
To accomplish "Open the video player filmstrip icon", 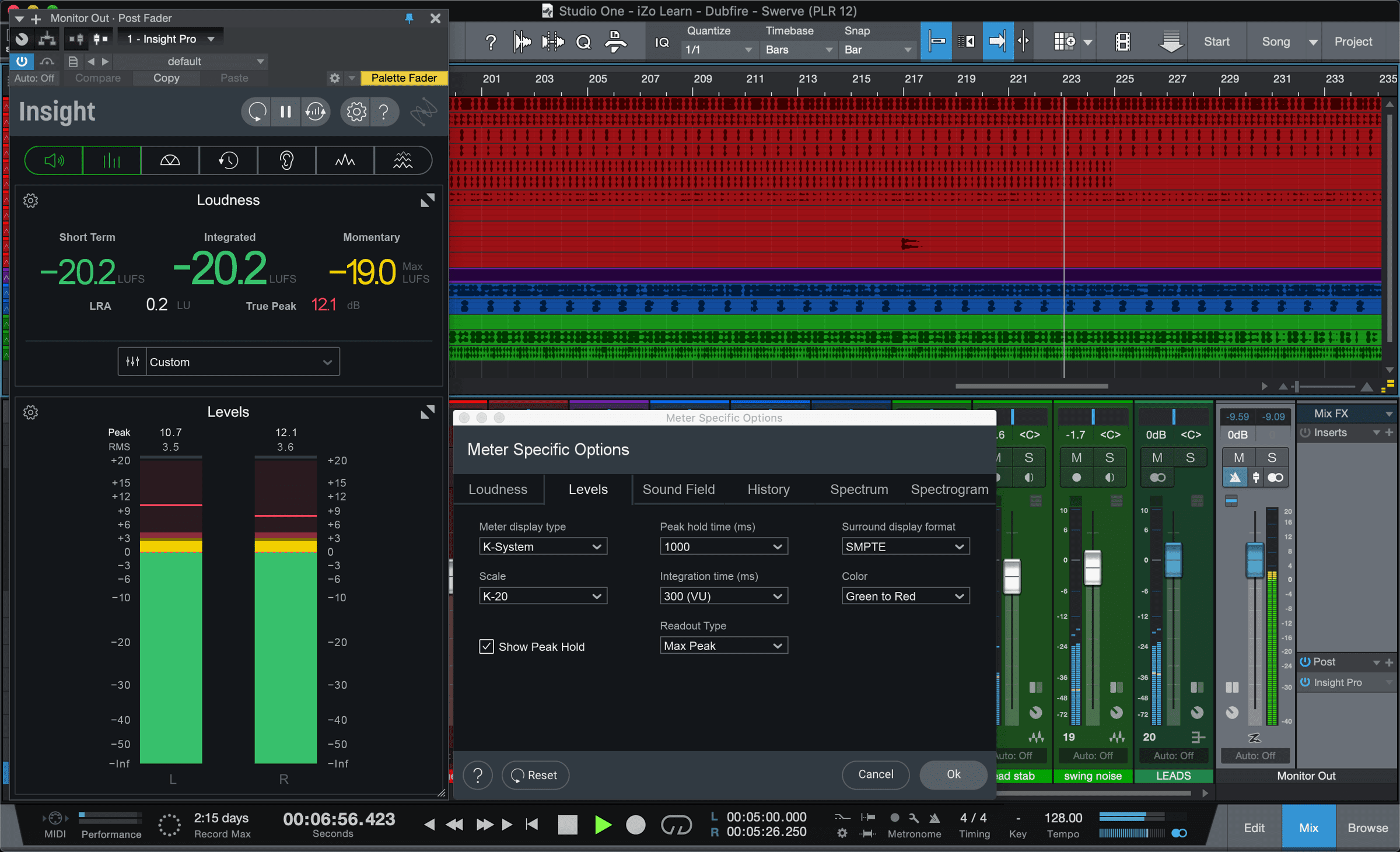I will pyautogui.click(x=1123, y=42).
